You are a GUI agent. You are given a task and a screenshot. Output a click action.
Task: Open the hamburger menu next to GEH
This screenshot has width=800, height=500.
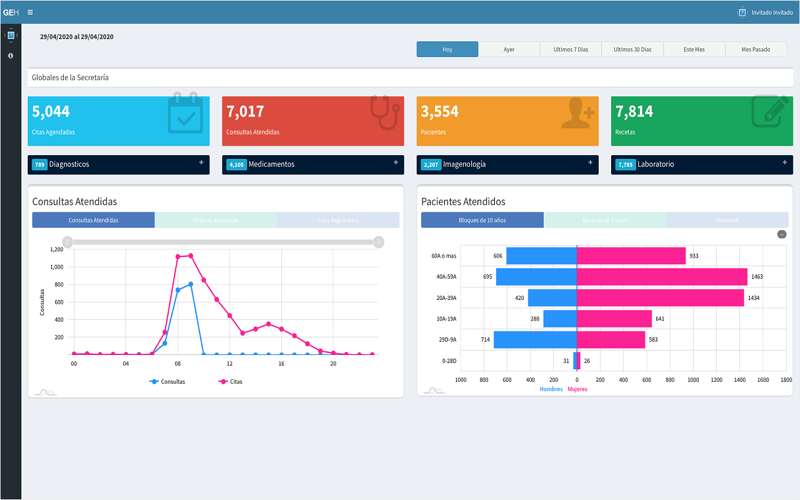click(30, 12)
